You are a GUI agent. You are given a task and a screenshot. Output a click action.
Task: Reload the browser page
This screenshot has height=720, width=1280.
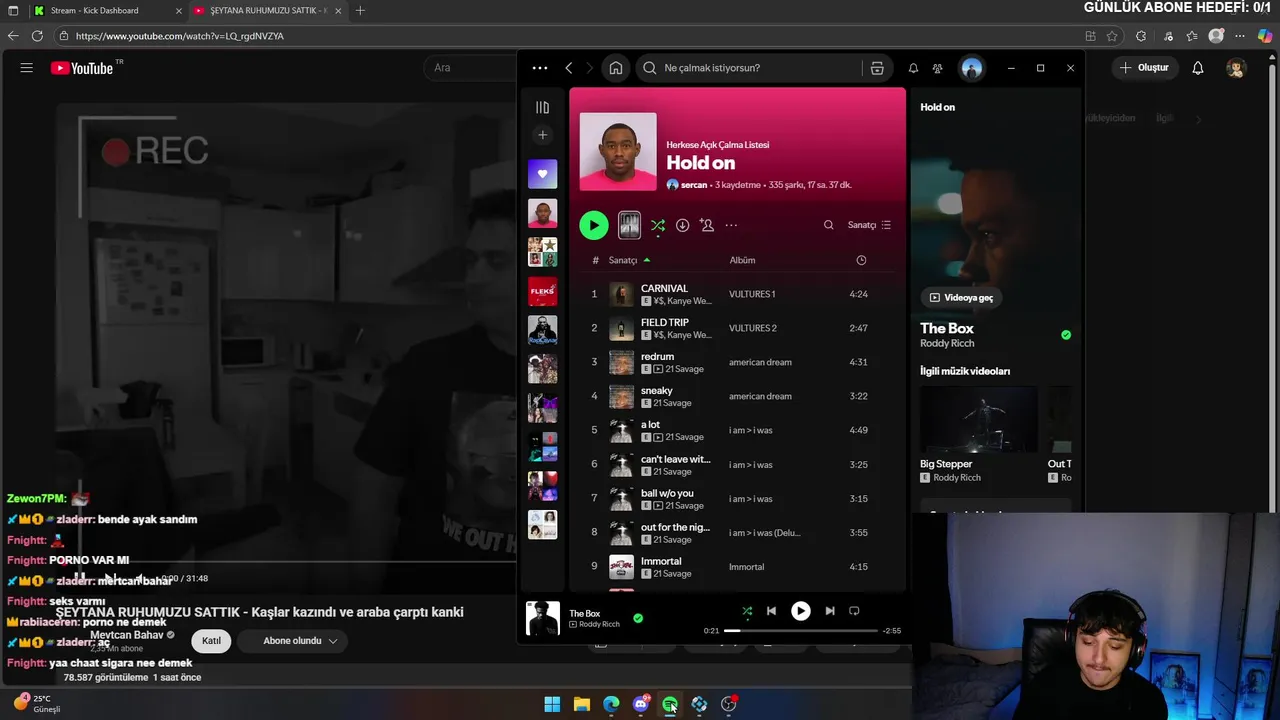pyautogui.click(x=37, y=36)
